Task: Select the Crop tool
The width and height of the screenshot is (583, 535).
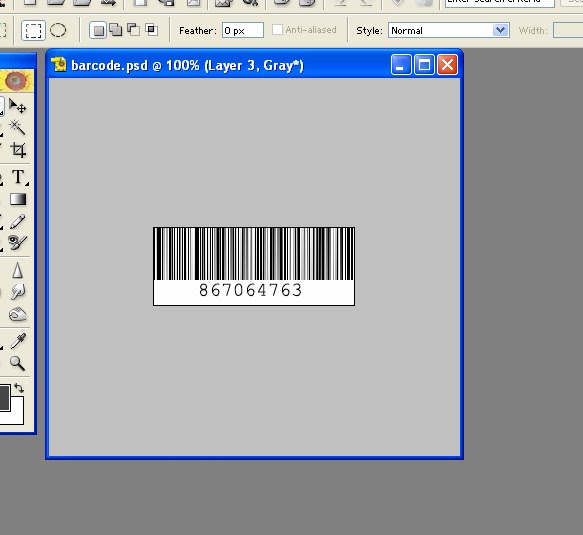Action: pyautogui.click(x=18, y=150)
